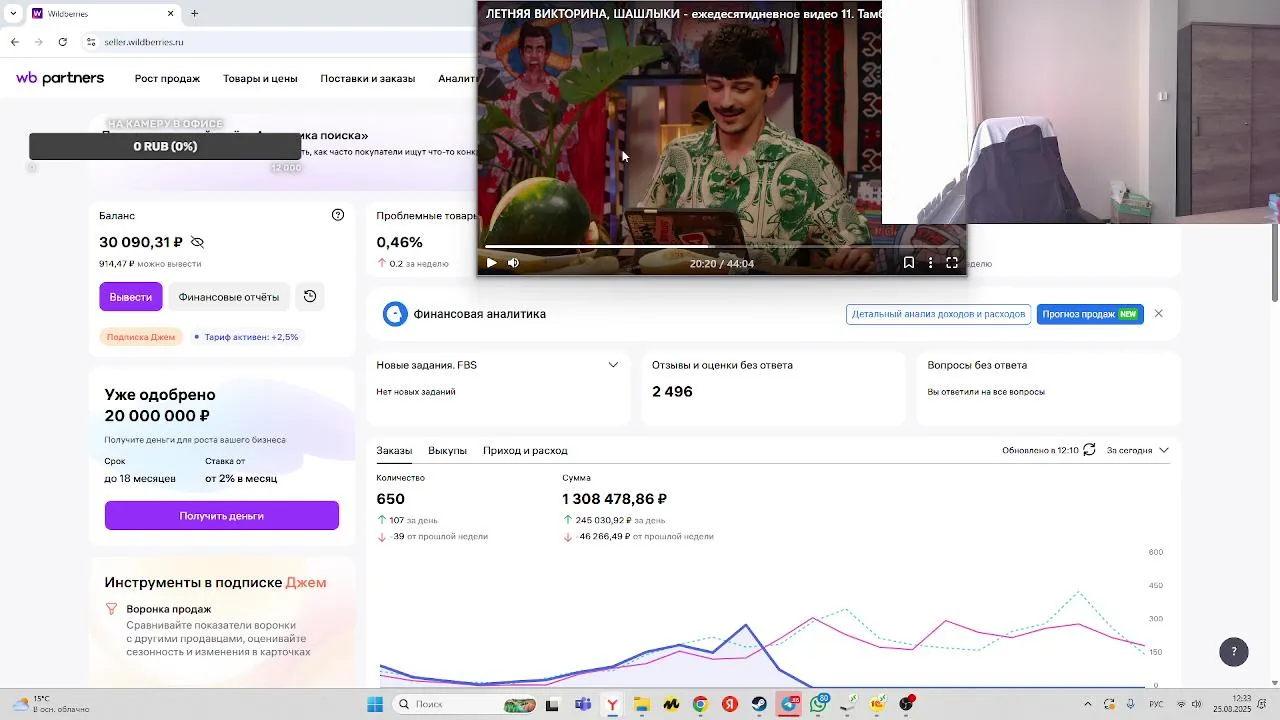Image resolution: width=1280 pixels, height=720 pixels.
Task: Open volume control in system tray
Action: 1197,704
